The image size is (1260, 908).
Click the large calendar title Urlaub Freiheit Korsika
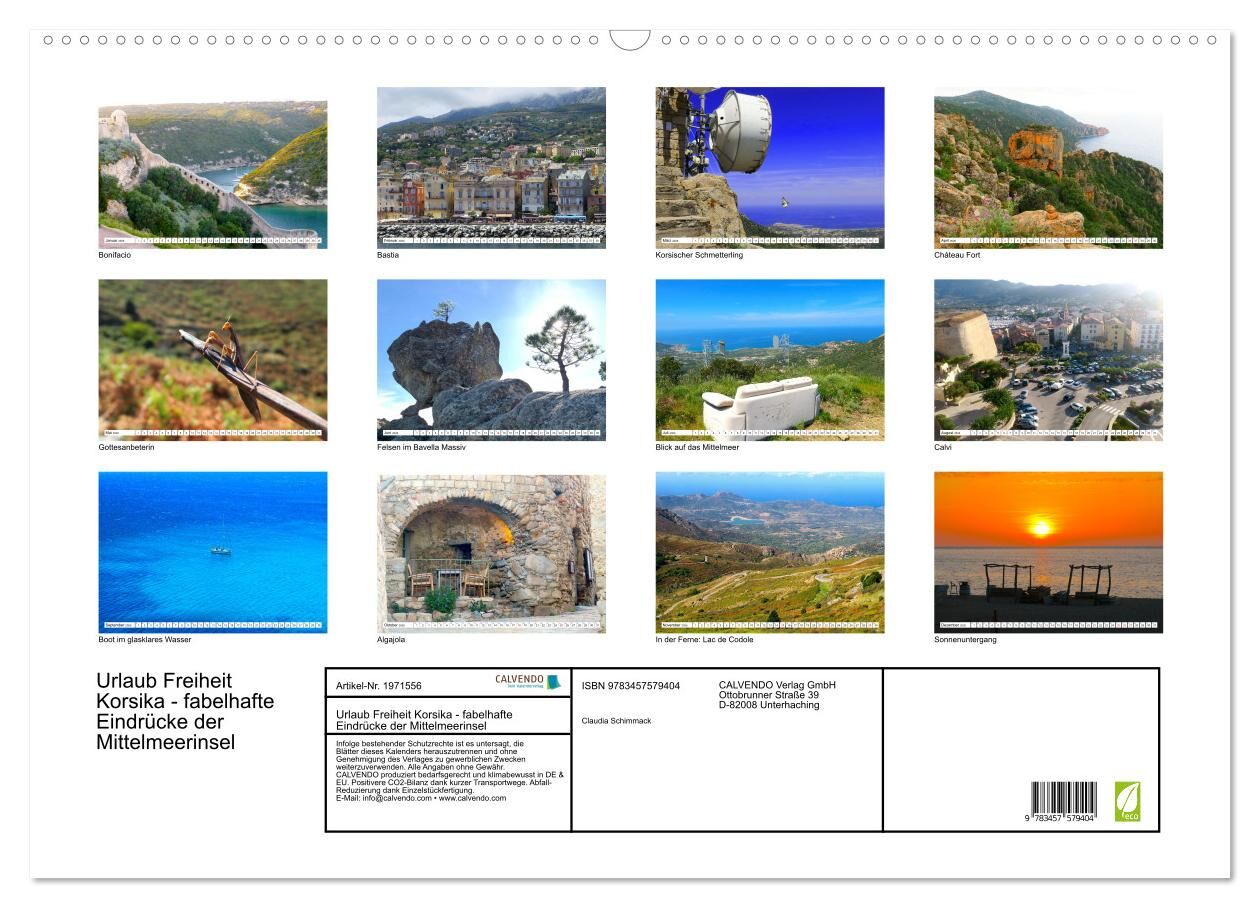(185, 711)
